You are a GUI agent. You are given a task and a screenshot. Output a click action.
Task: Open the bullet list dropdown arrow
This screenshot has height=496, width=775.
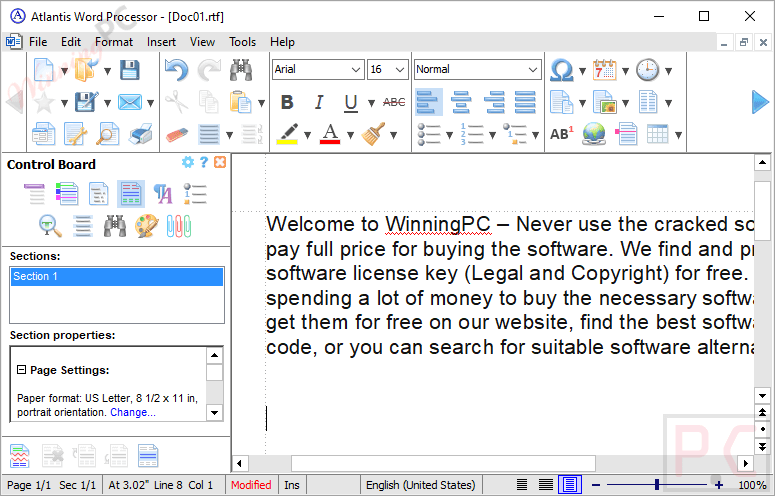[x=449, y=134]
